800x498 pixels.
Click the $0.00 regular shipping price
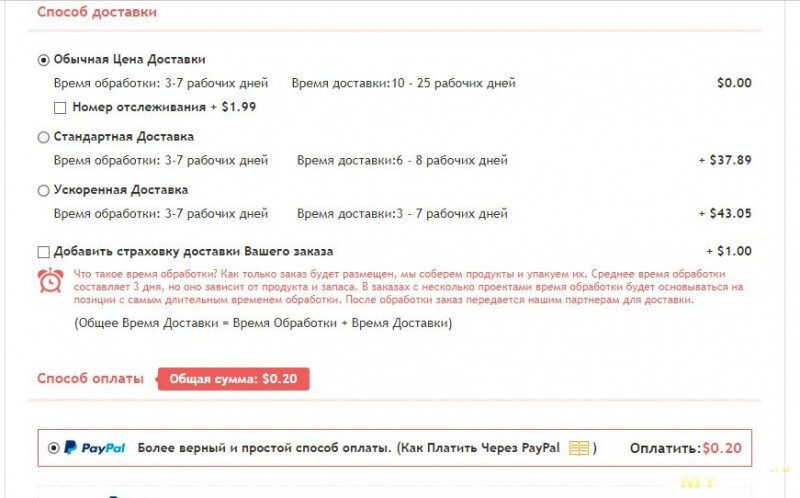(x=734, y=83)
